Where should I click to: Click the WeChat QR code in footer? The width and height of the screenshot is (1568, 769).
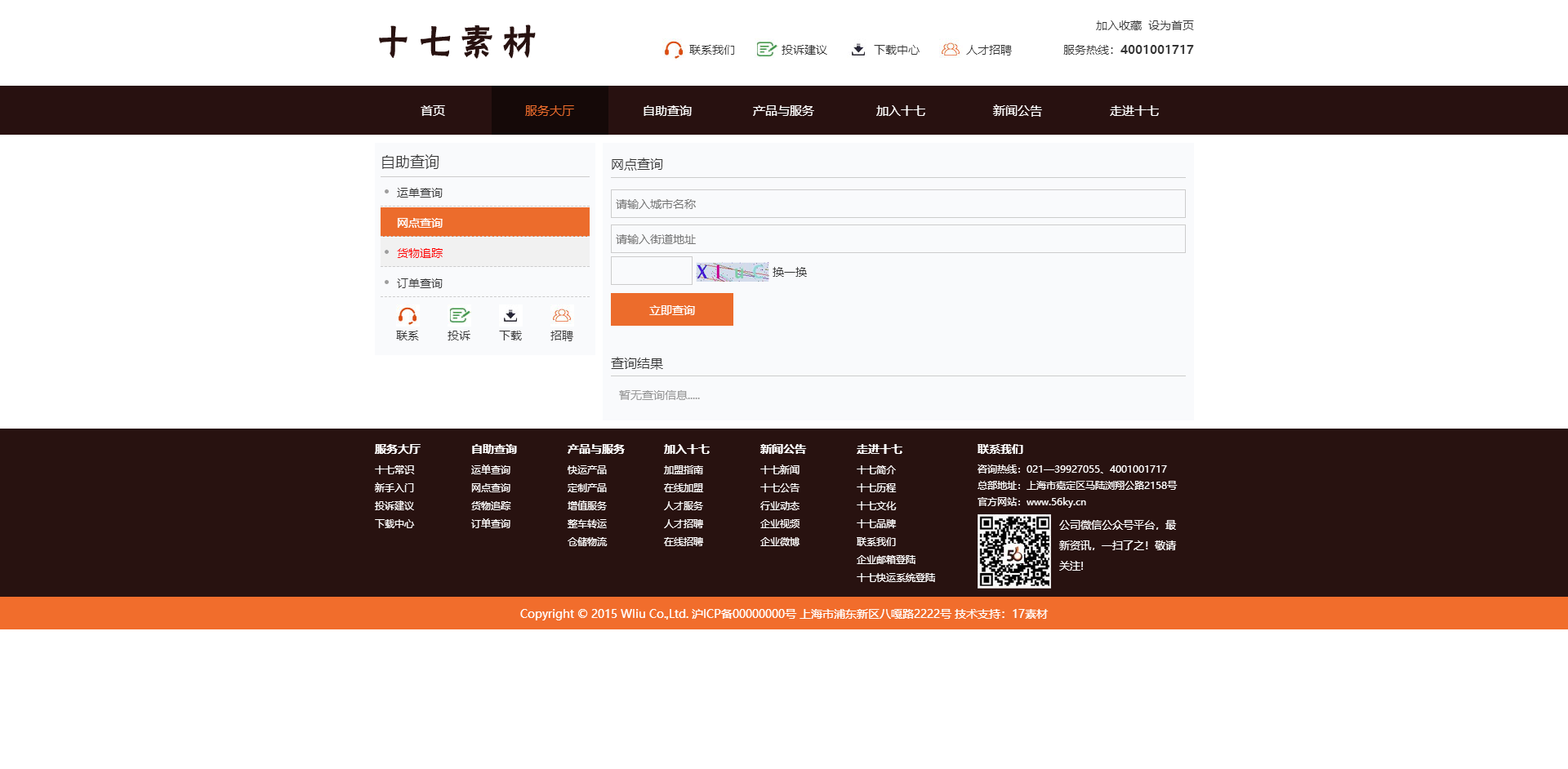click(1014, 552)
